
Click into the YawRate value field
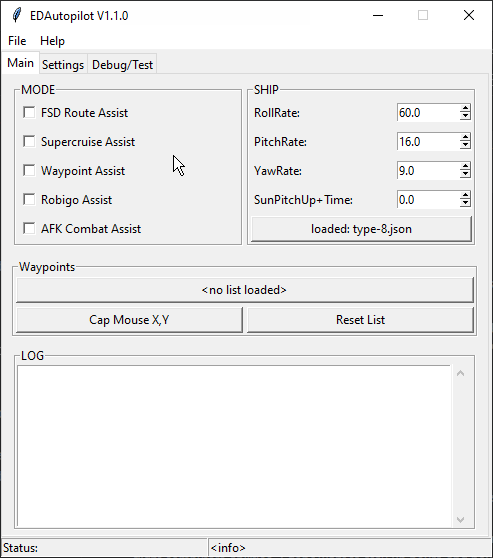click(428, 170)
